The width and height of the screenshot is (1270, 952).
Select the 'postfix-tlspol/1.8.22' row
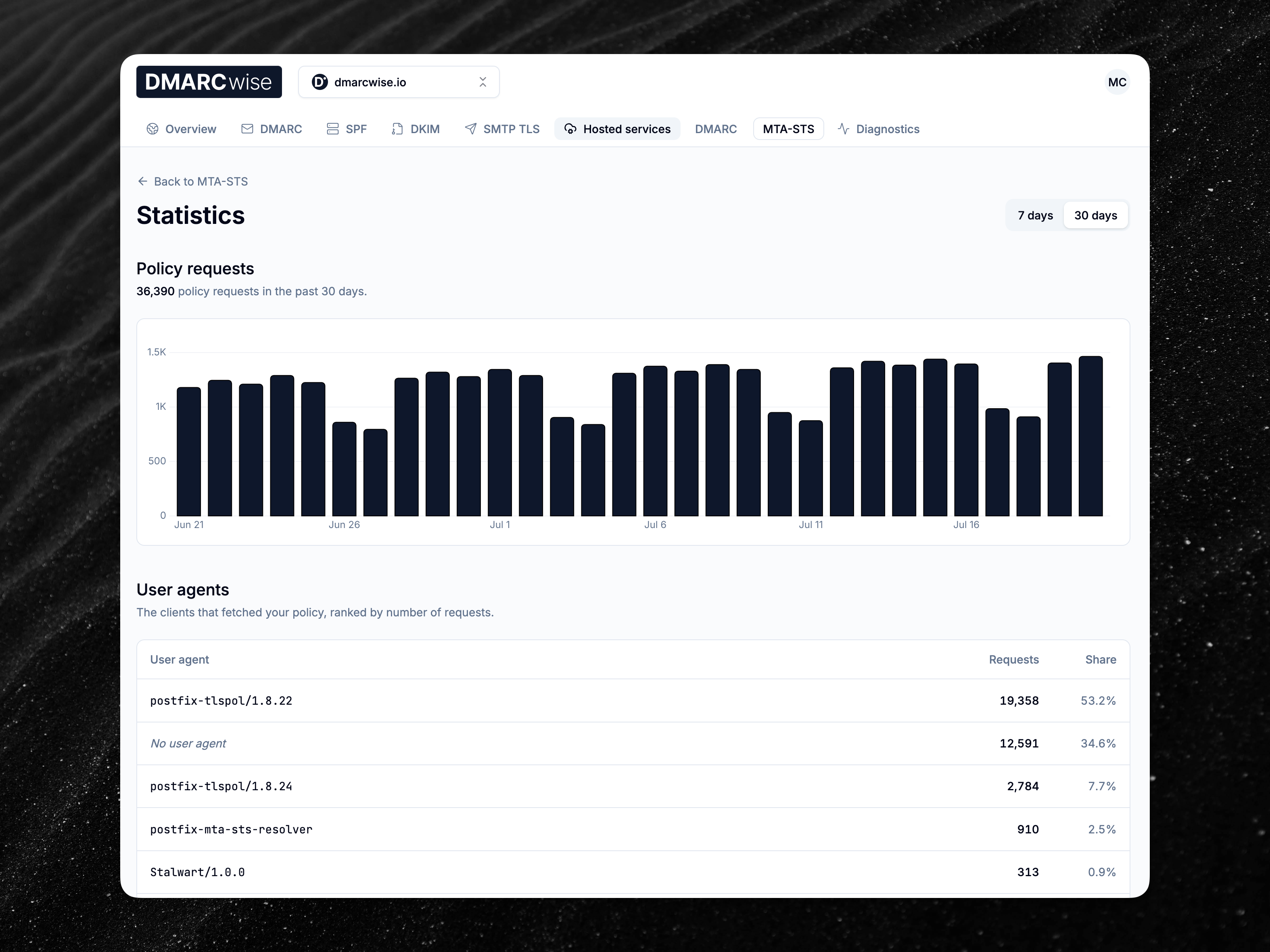tap(633, 701)
